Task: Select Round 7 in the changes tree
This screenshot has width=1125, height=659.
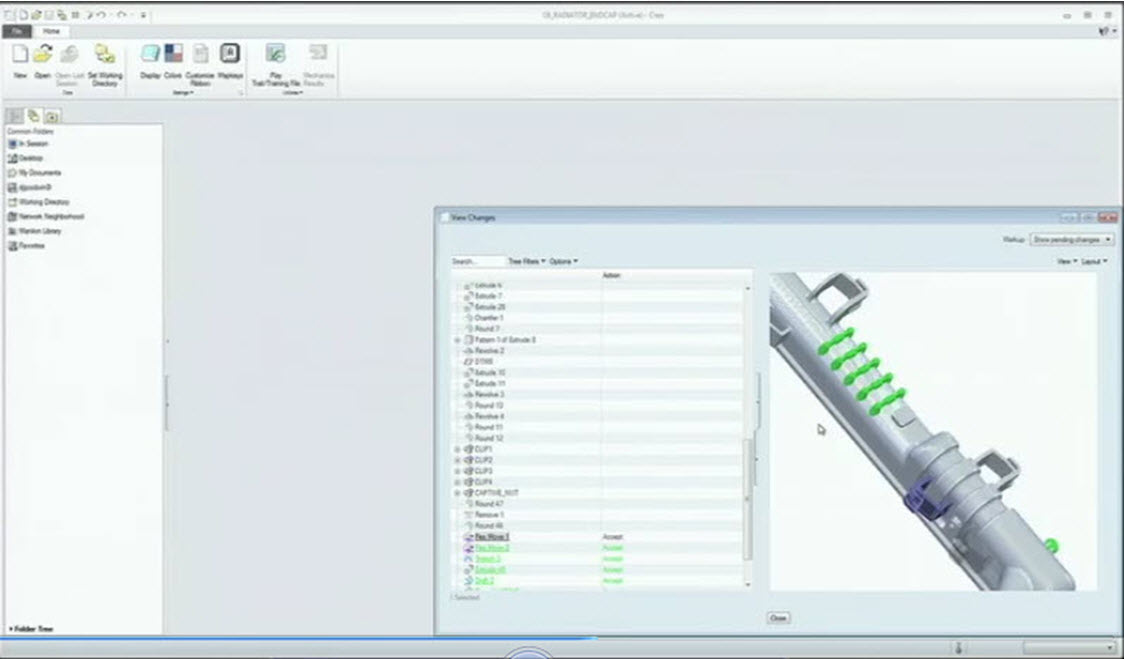Action: pyautogui.click(x=486, y=329)
